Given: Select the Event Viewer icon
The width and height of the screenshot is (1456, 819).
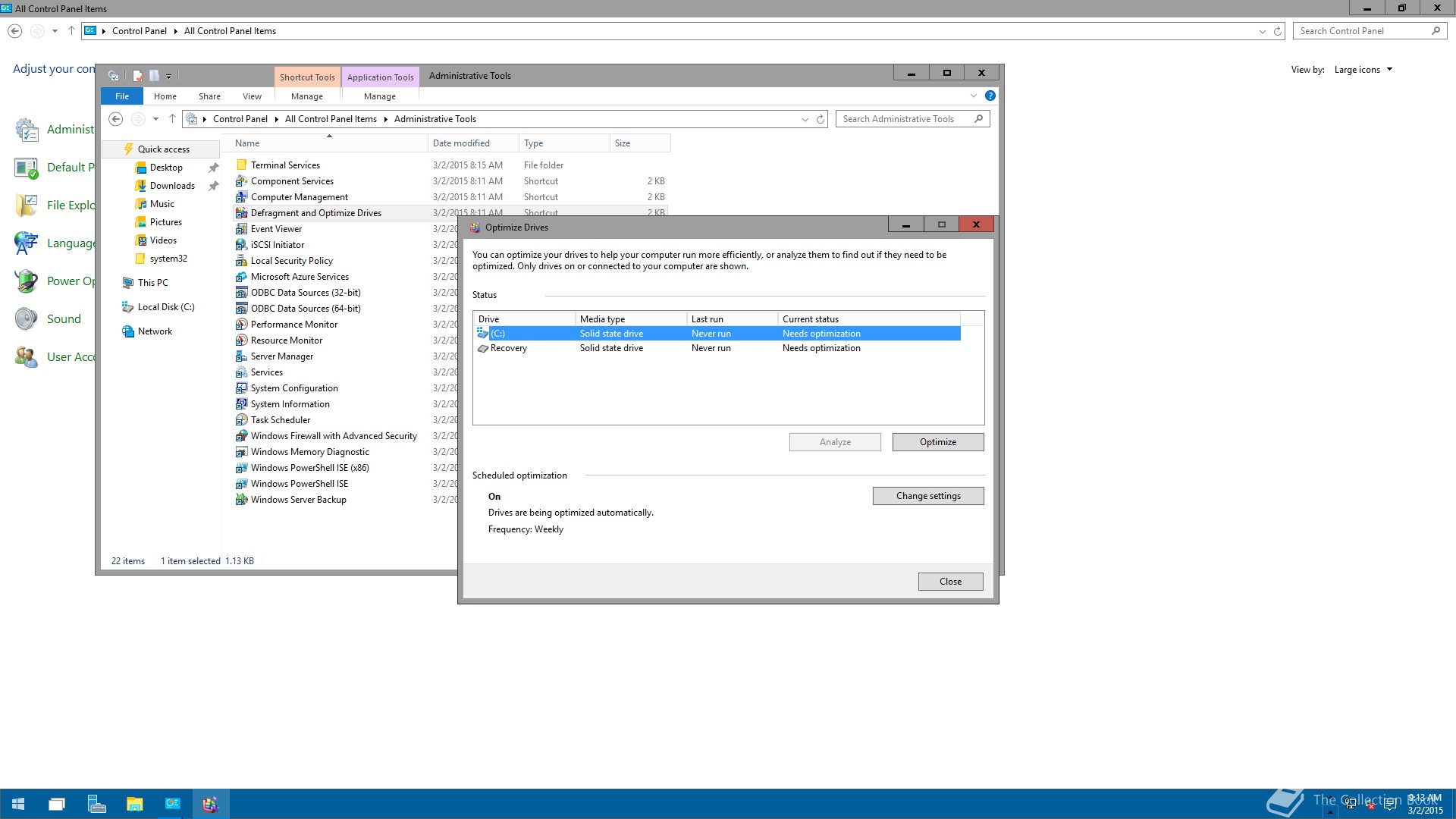Looking at the screenshot, I should point(241,228).
